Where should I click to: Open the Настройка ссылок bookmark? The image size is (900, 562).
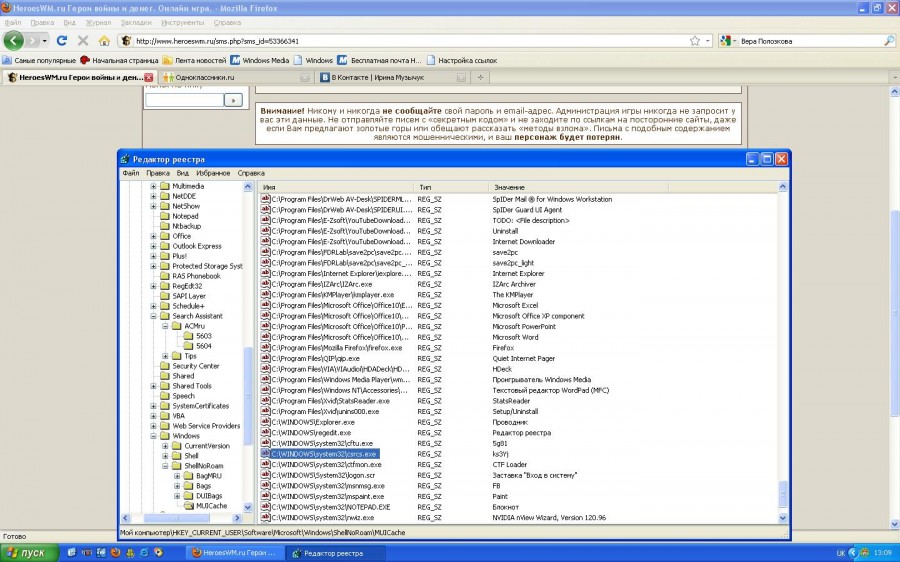tap(461, 60)
